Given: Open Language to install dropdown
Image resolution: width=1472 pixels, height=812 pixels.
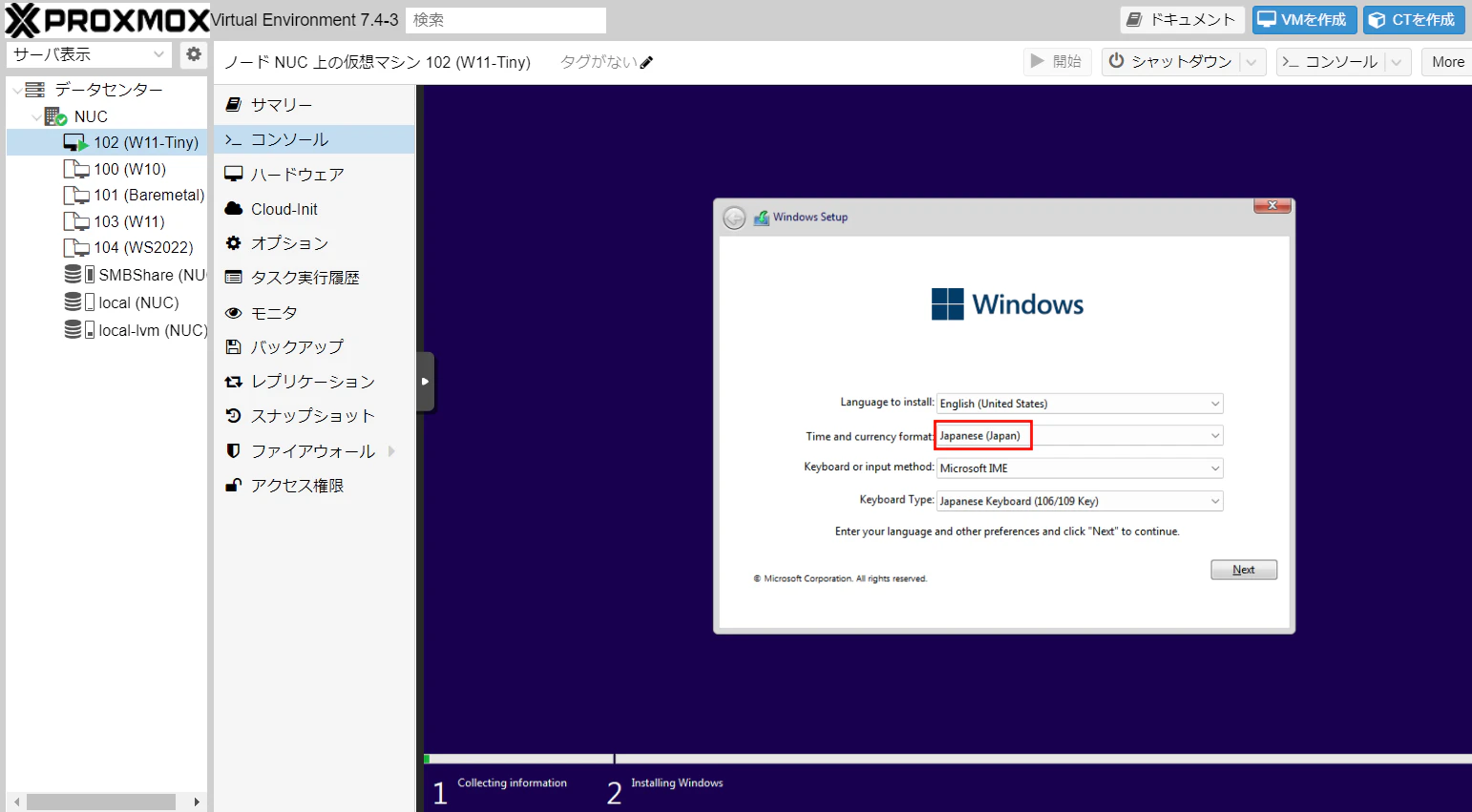Looking at the screenshot, I should pos(1215,404).
